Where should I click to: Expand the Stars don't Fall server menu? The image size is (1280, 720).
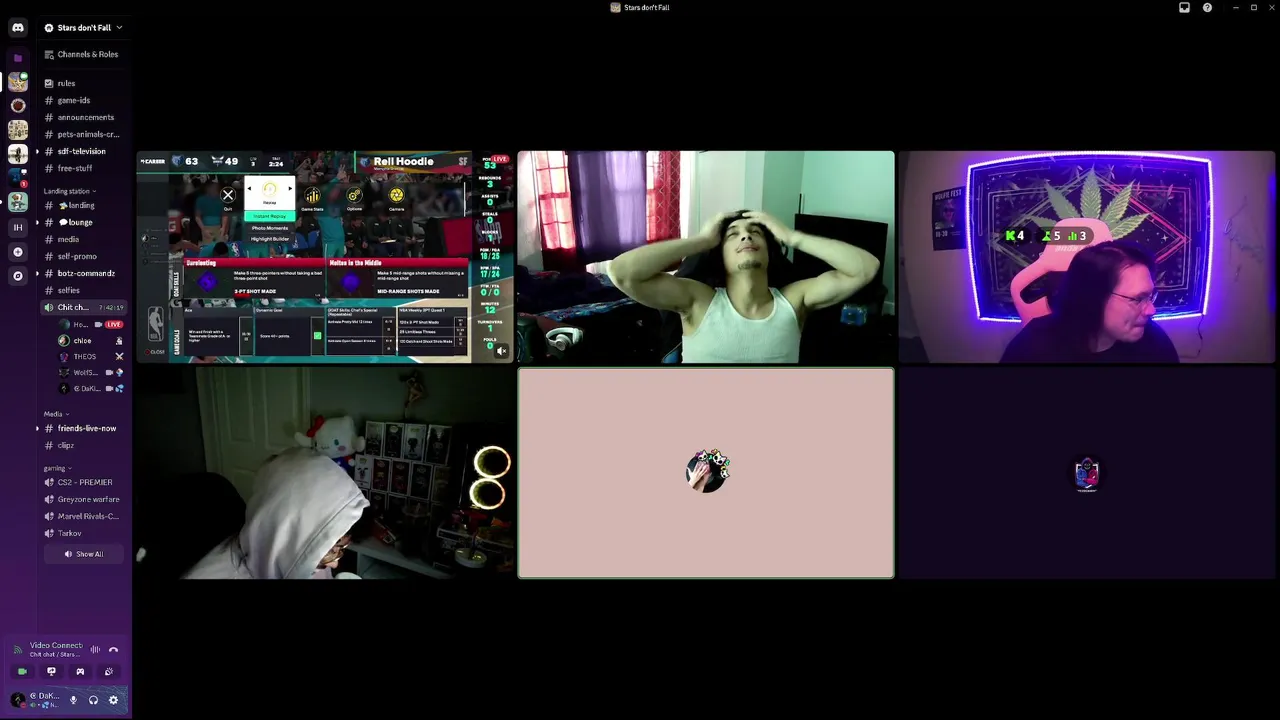pos(83,28)
